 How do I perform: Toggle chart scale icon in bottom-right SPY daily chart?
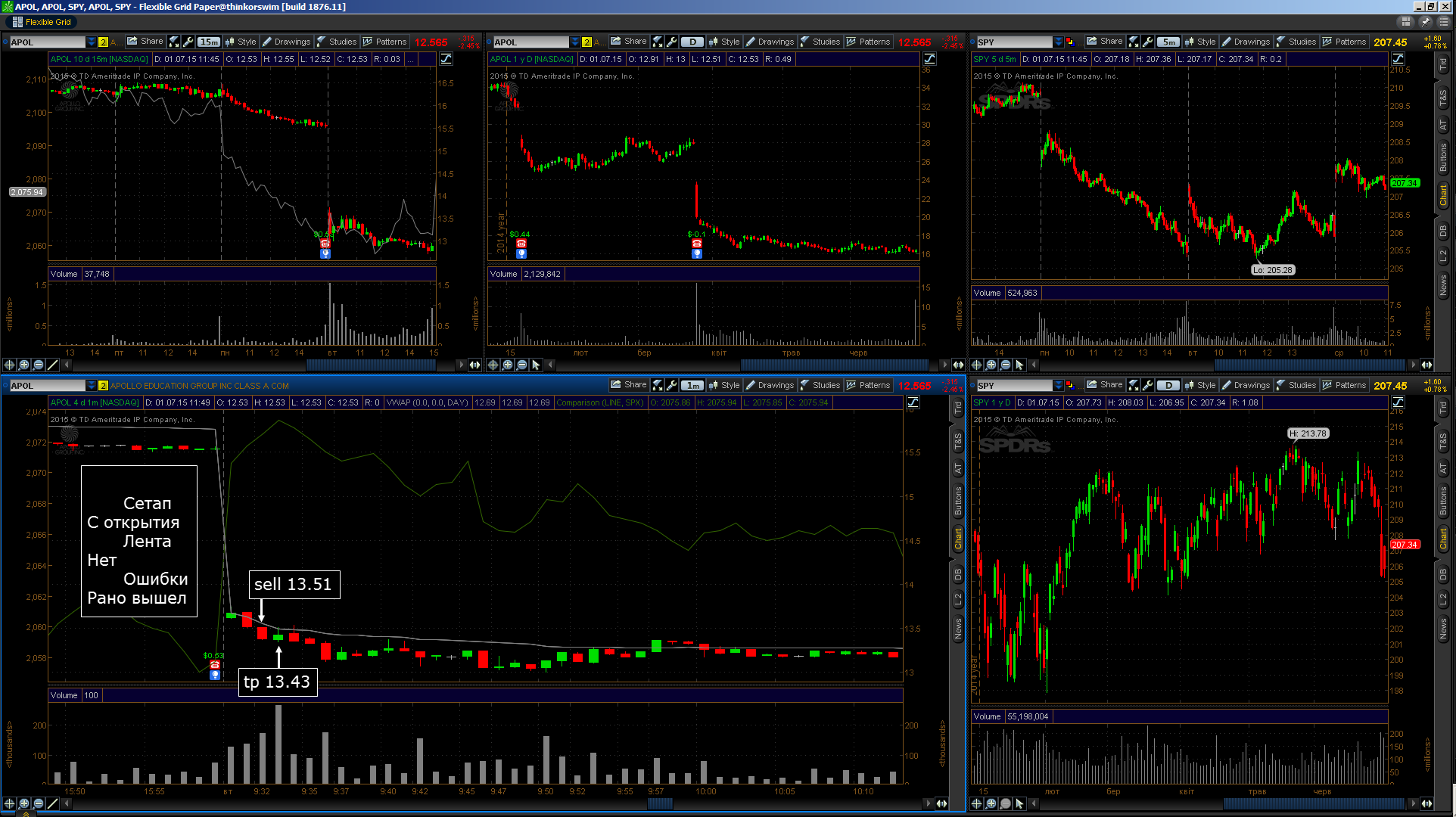[1398, 402]
